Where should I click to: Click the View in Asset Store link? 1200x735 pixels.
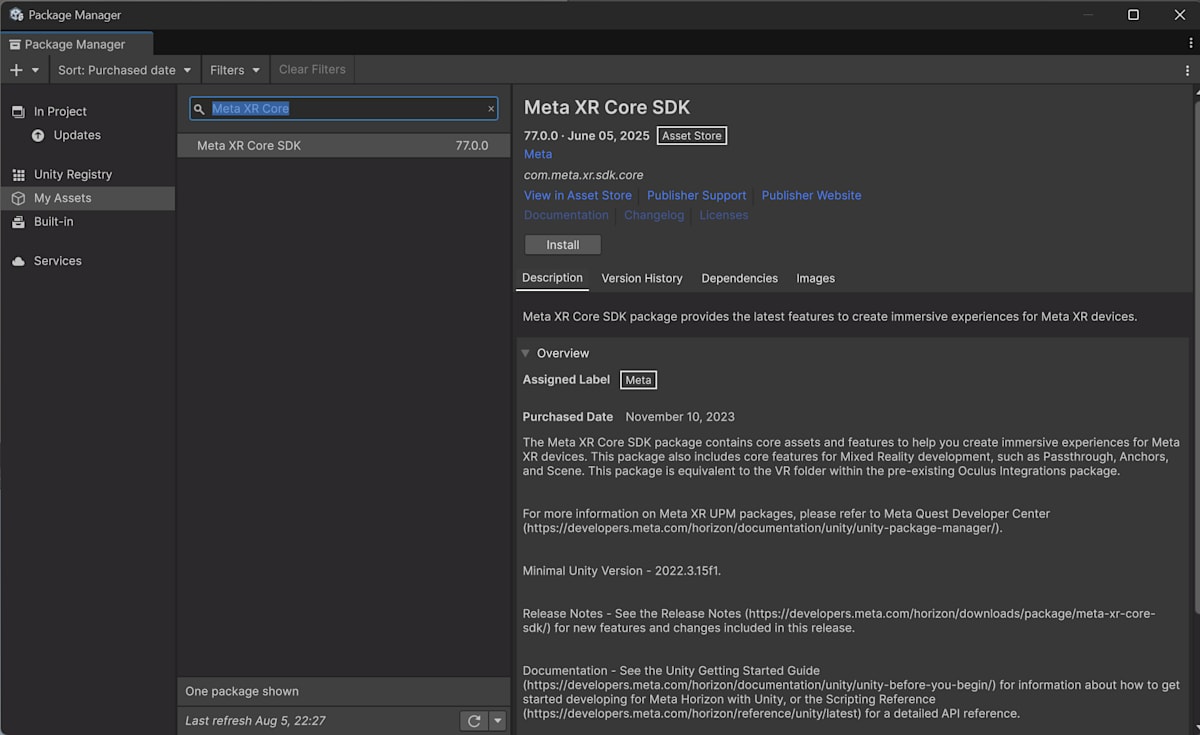point(578,195)
